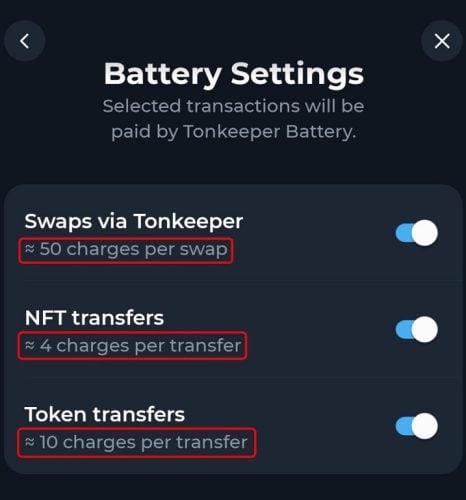
Task: Tap the white knob of Token transfers toggle
Action: (425, 426)
